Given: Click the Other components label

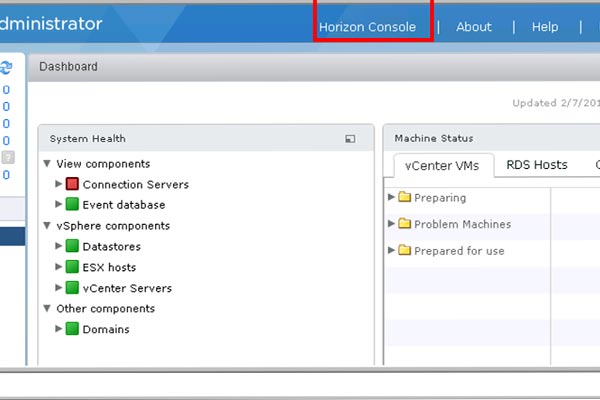Looking at the screenshot, I should 106,309.
